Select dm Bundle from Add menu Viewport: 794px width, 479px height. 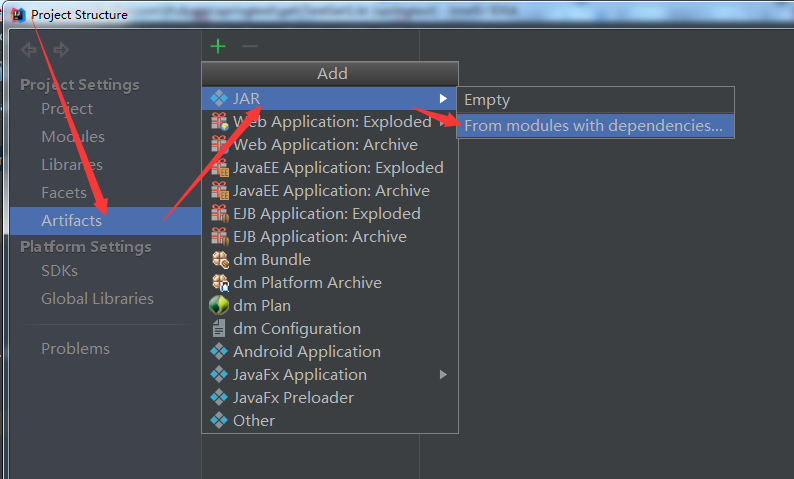tap(330, 260)
